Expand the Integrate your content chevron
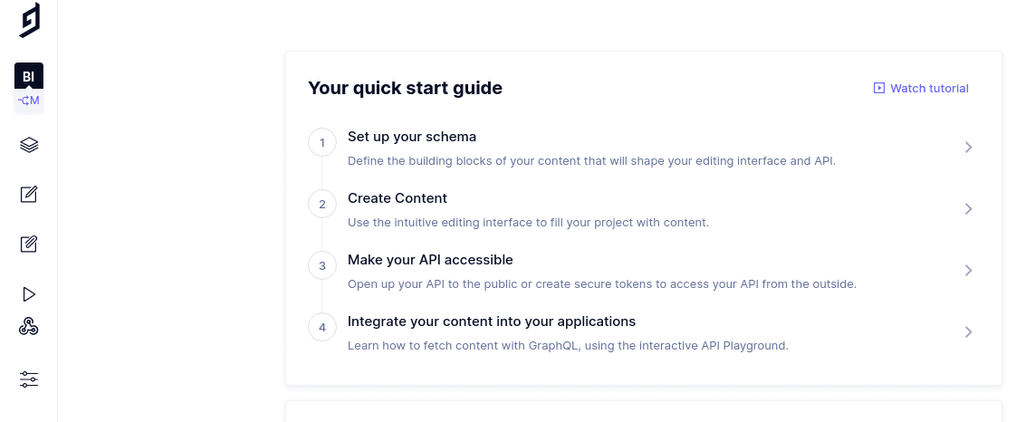1024x422 pixels. click(968, 332)
